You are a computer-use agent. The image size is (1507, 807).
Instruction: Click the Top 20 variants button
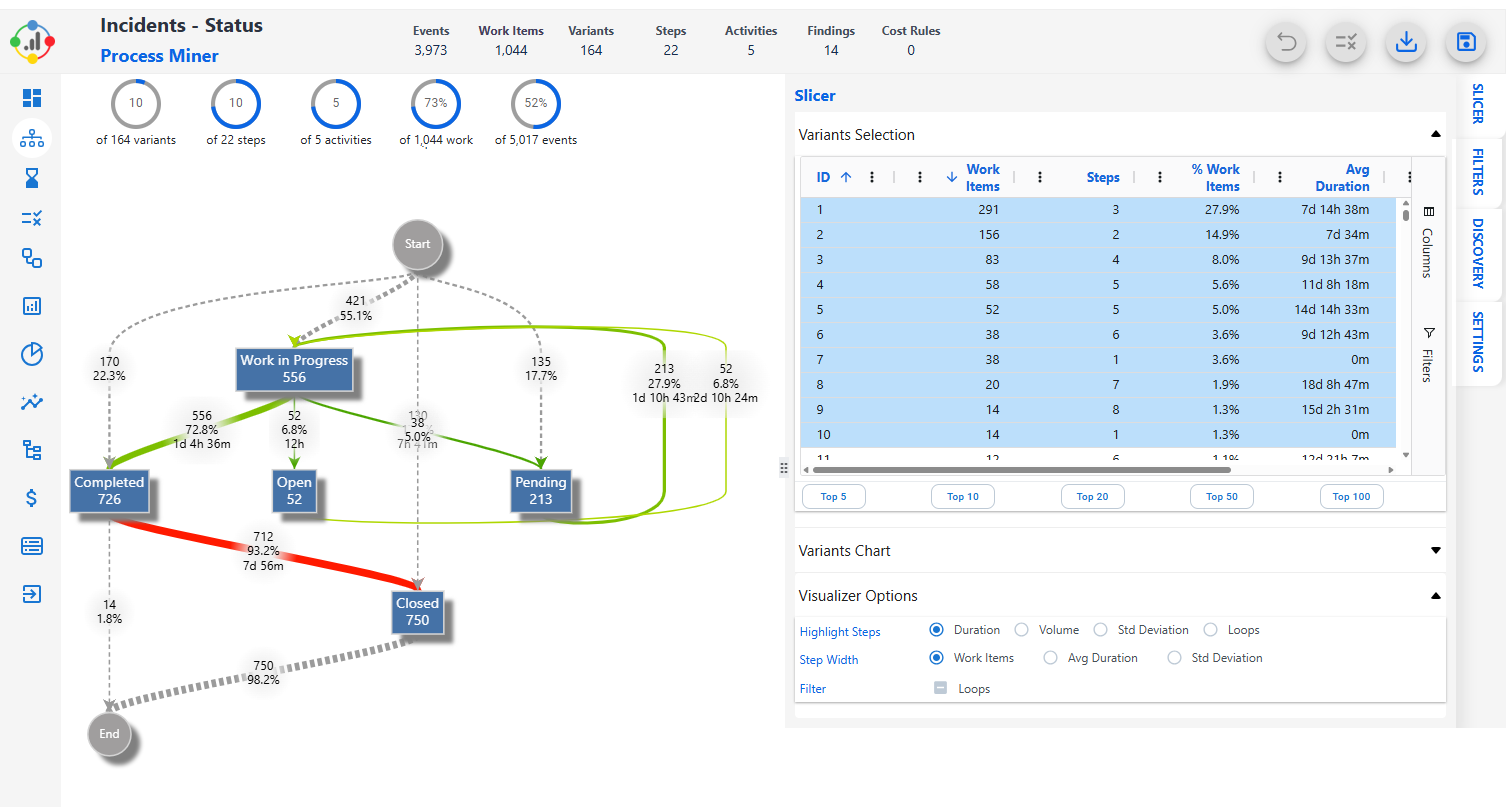pos(1092,496)
